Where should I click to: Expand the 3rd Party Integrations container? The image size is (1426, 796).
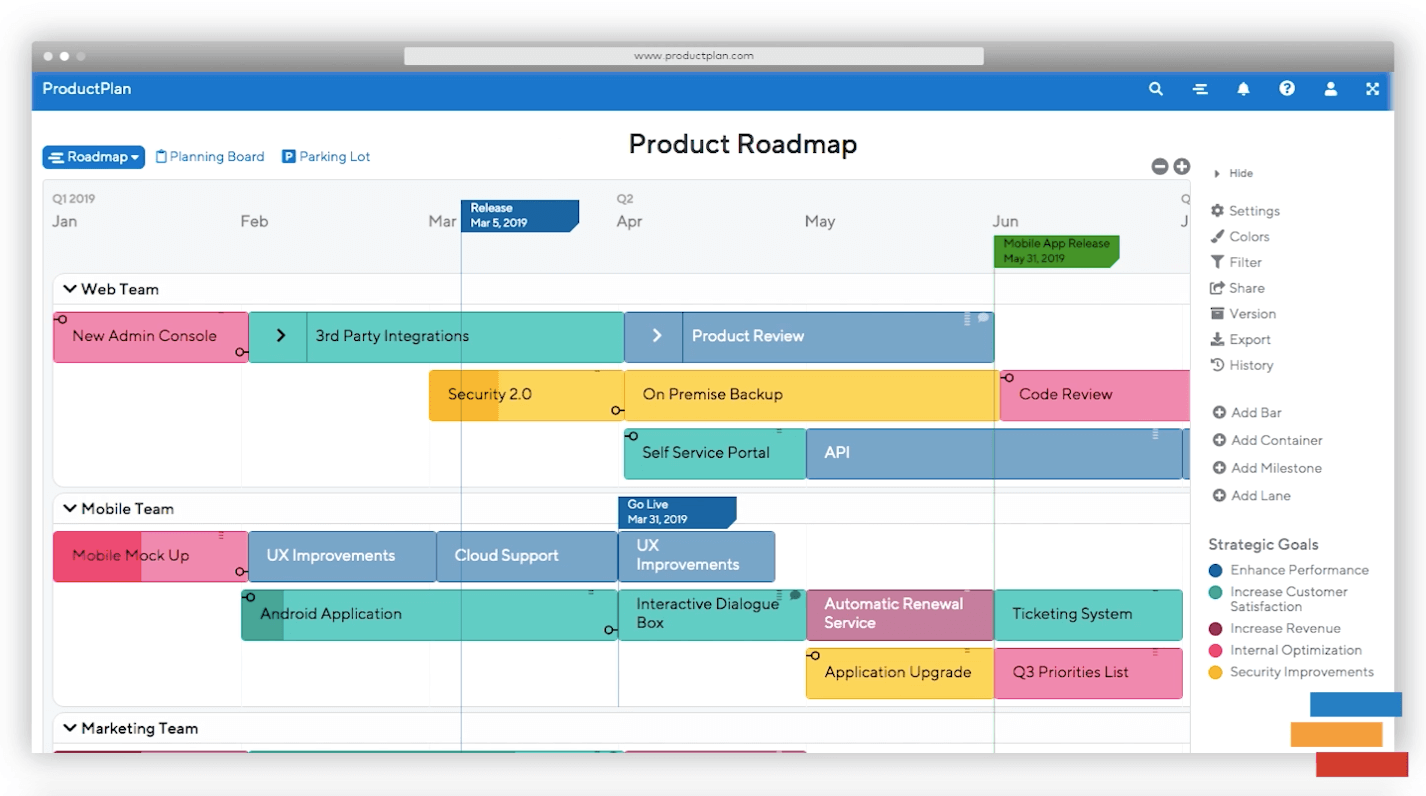coord(280,336)
